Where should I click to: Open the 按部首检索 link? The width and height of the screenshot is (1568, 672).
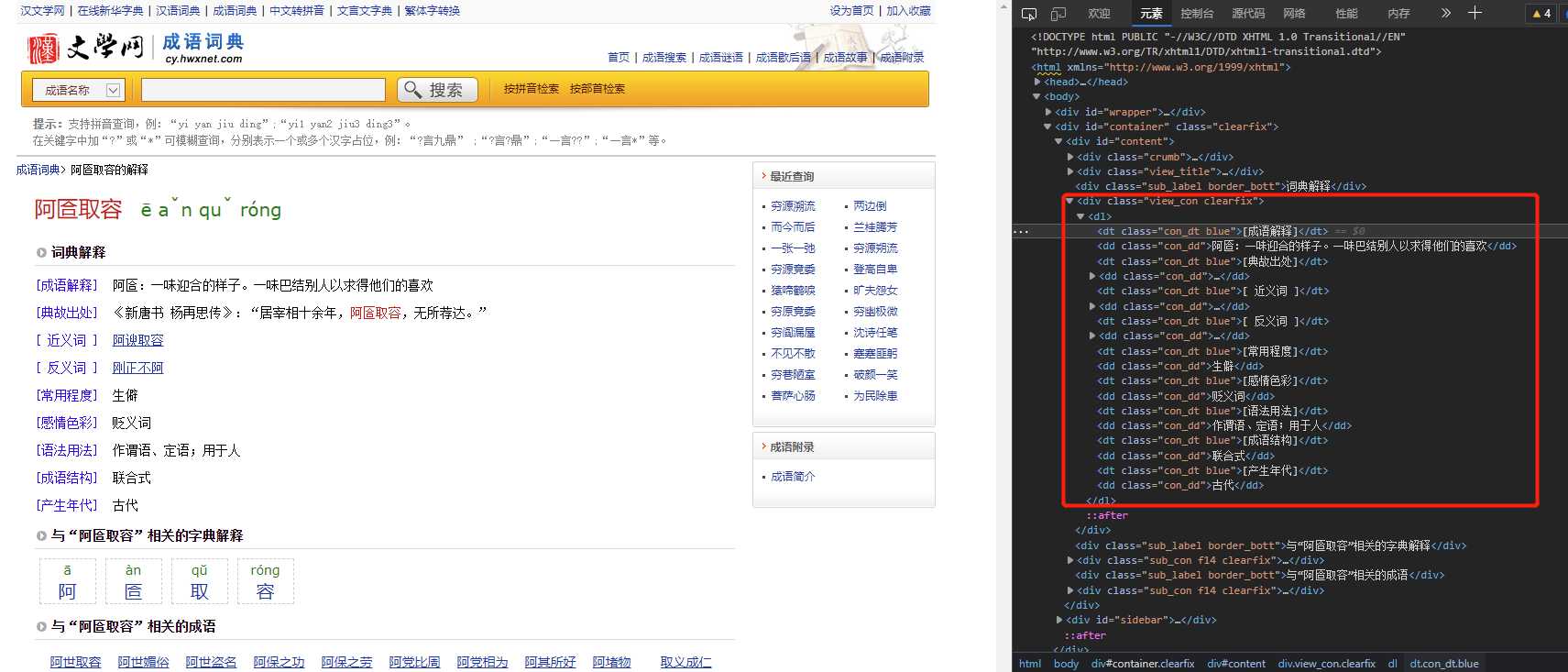pyautogui.click(x=597, y=89)
